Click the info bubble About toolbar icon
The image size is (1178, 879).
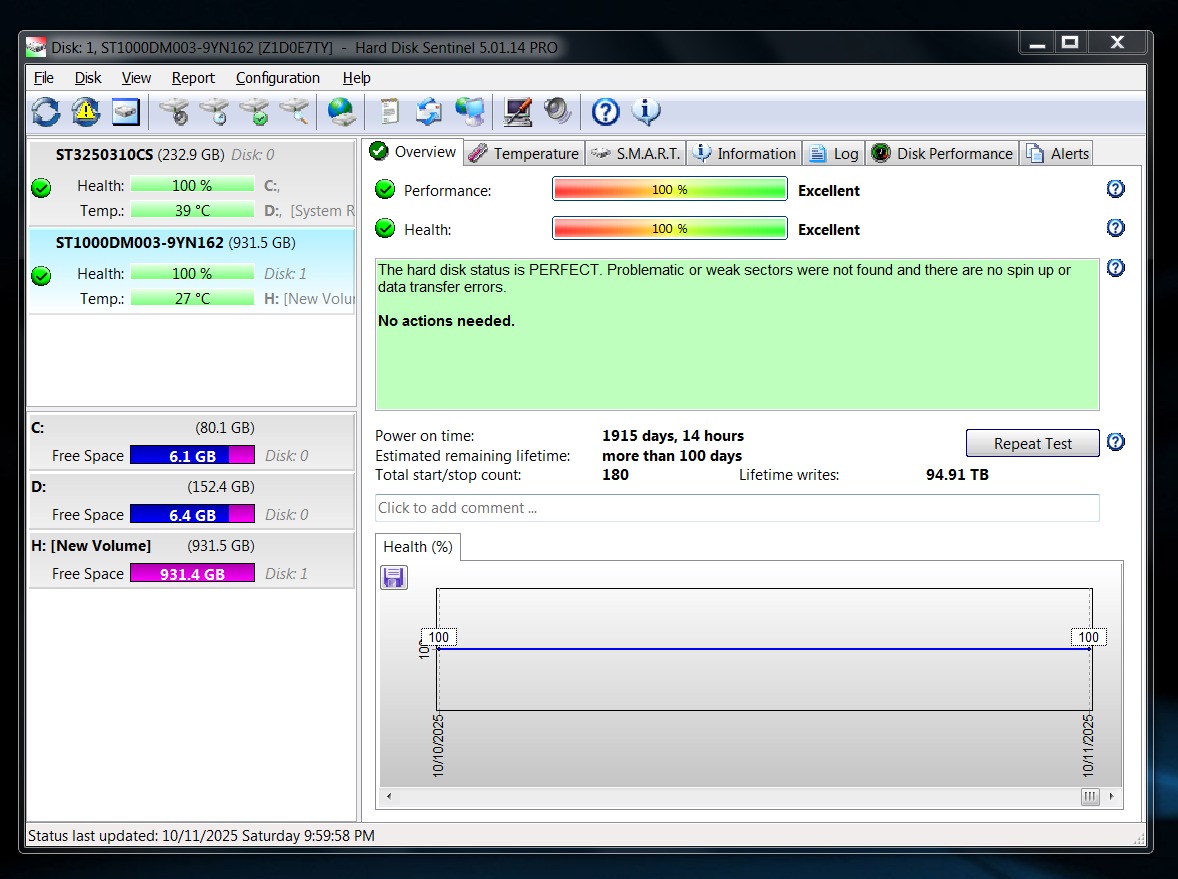pos(646,111)
